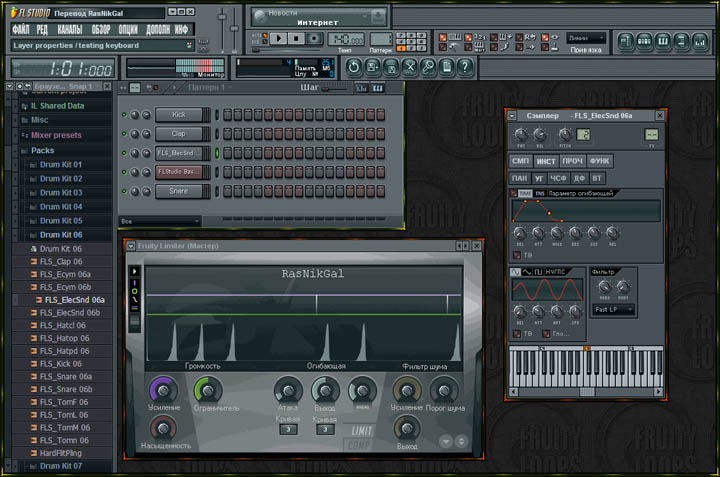Click the download button in news panel
The width and height of the screenshot is (720, 477).
(x=378, y=17)
